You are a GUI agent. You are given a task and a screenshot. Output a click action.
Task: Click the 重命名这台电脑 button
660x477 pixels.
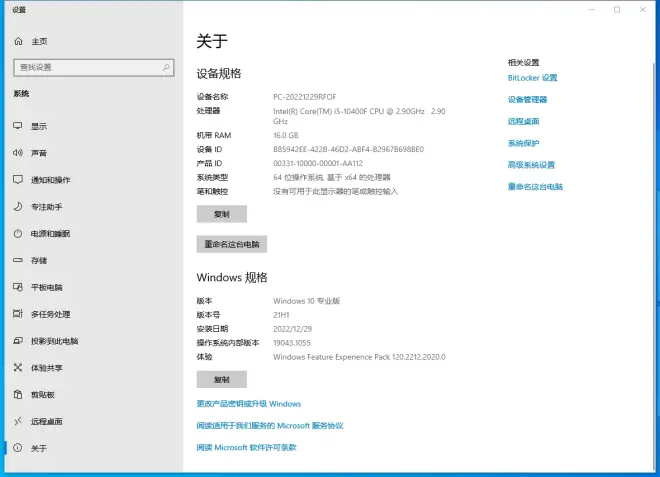tap(232, 244)
